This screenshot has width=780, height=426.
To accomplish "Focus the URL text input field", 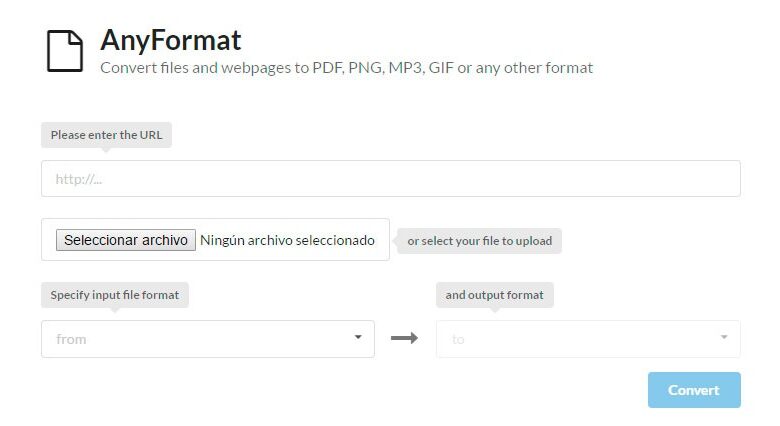I will click(390, 179).
